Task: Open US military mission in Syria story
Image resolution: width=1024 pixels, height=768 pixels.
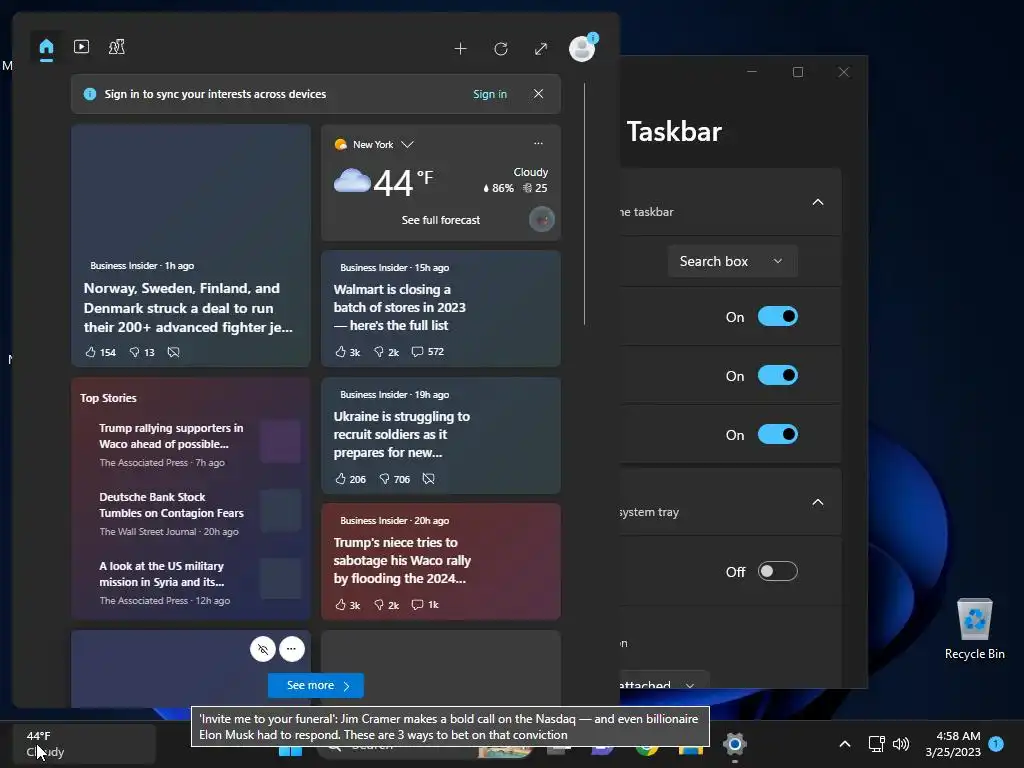Action: tap(162, 574)
